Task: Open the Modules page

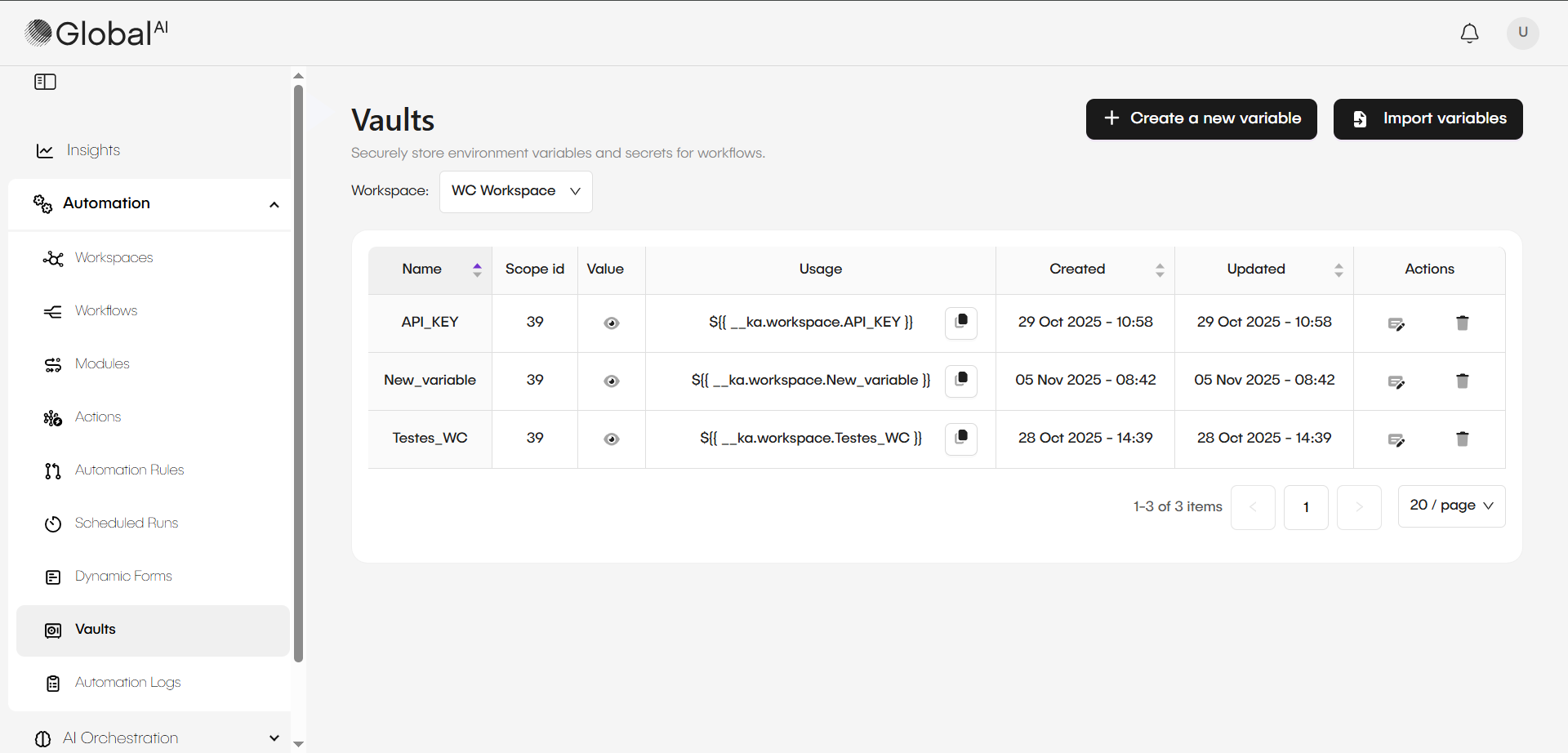Action: [101, 363]
